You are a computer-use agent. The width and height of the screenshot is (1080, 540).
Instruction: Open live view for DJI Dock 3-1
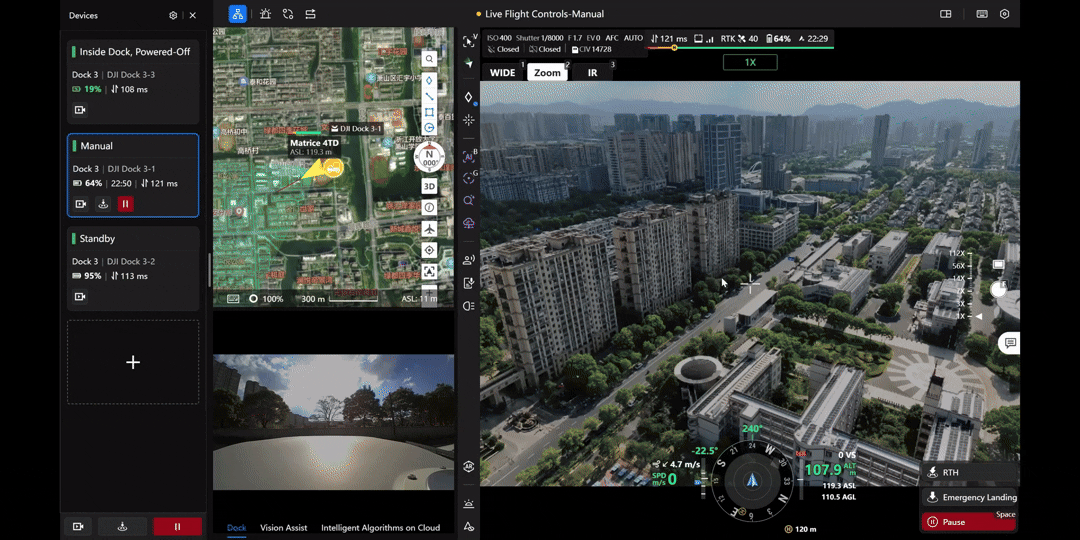pyautogui.click(x=81, y=204)
